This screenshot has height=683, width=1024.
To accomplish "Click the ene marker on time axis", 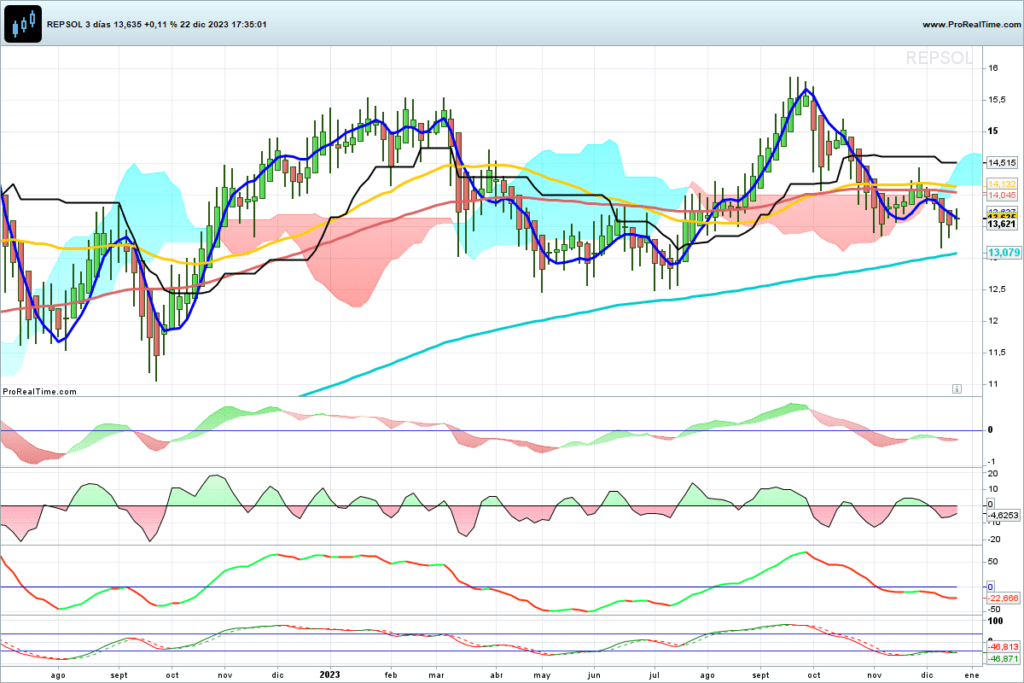I will pyautogui.click(x=972, y=675).
